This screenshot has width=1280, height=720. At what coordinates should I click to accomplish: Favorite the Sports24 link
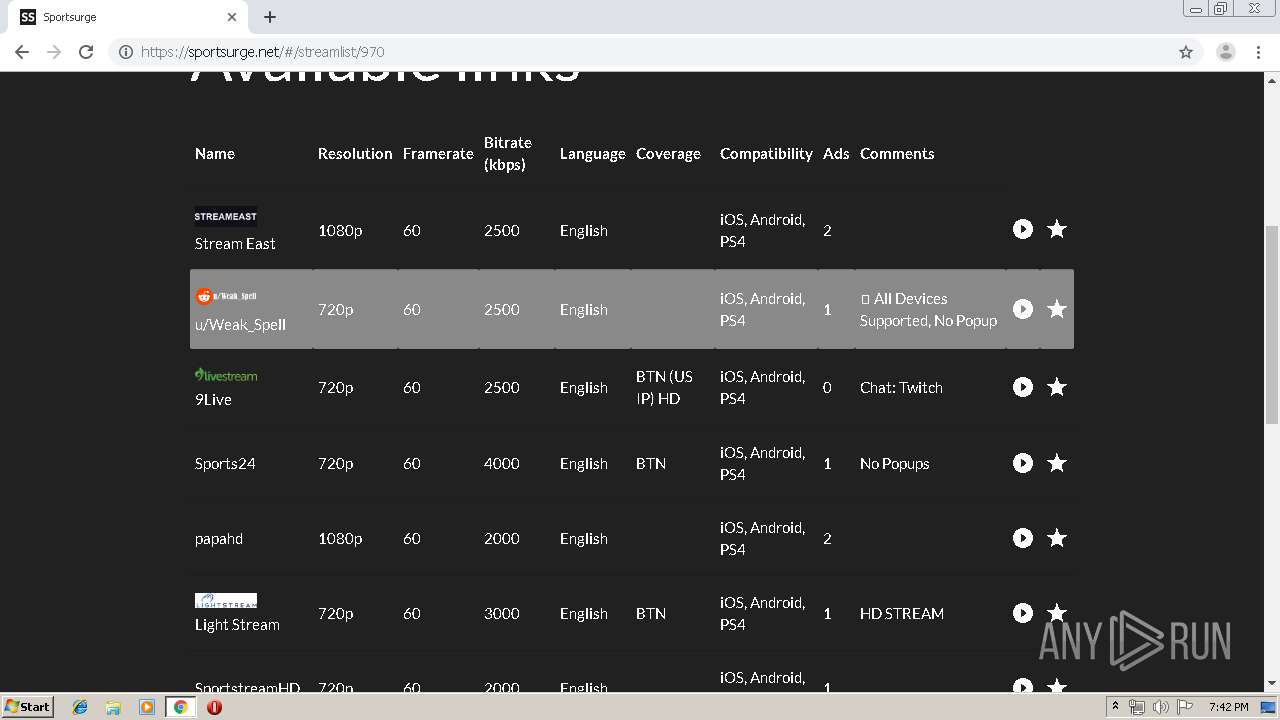click(1057, 463)
